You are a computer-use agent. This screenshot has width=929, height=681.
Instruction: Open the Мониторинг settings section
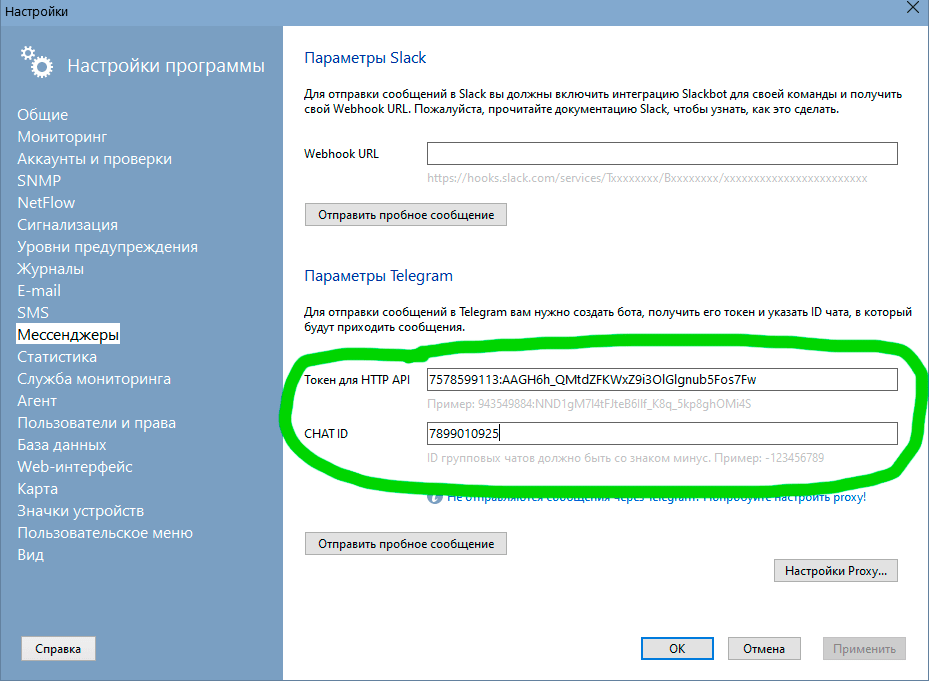coord(62,136)
